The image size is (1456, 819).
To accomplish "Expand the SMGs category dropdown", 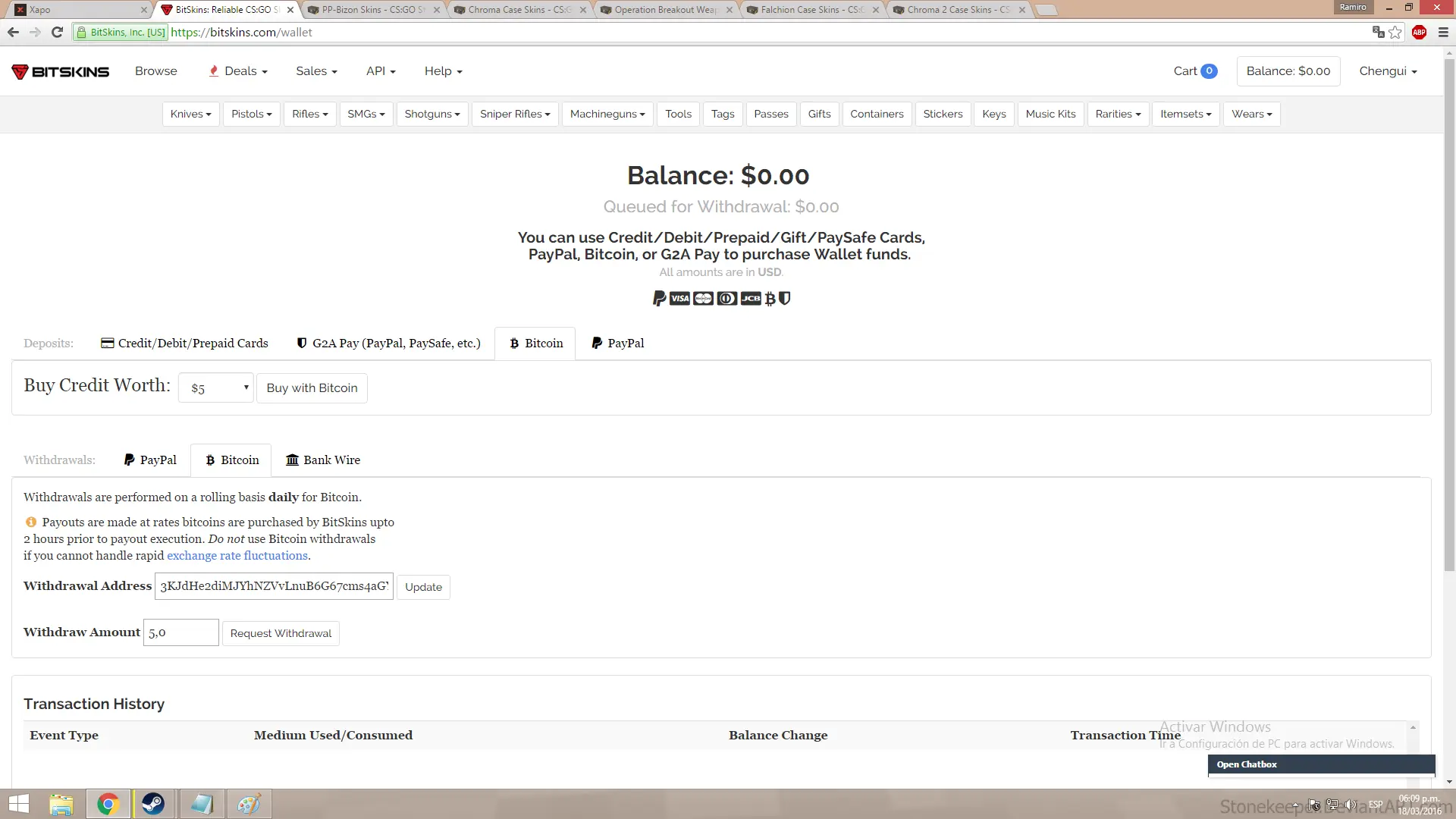I will pyautogui.click(x=366, y=114).
